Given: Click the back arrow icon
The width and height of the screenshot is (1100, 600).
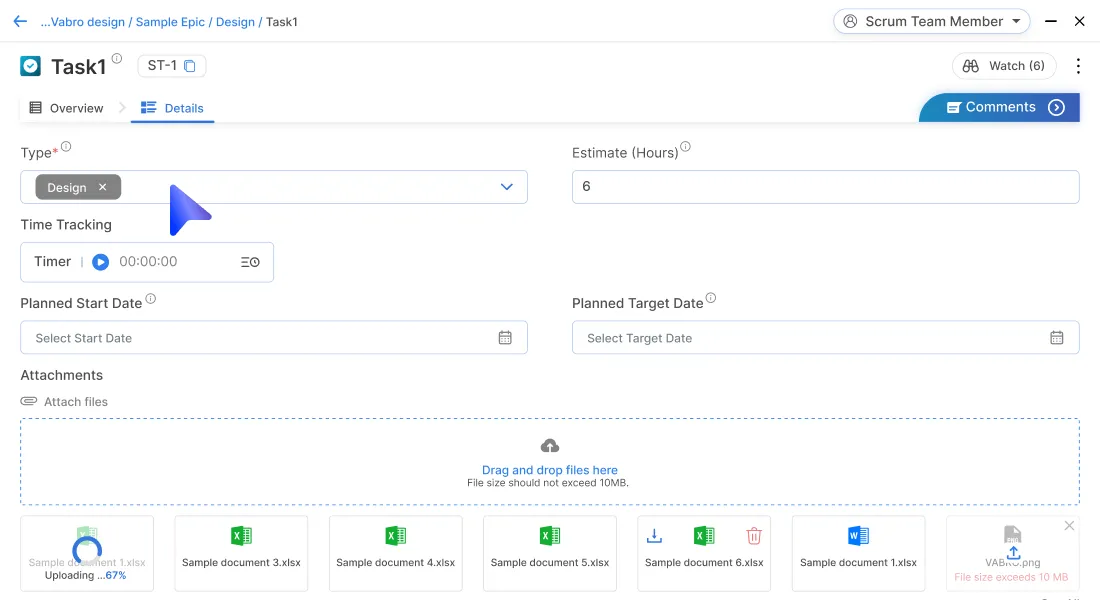Looking at the screenshot, I should tap(20, 21).
